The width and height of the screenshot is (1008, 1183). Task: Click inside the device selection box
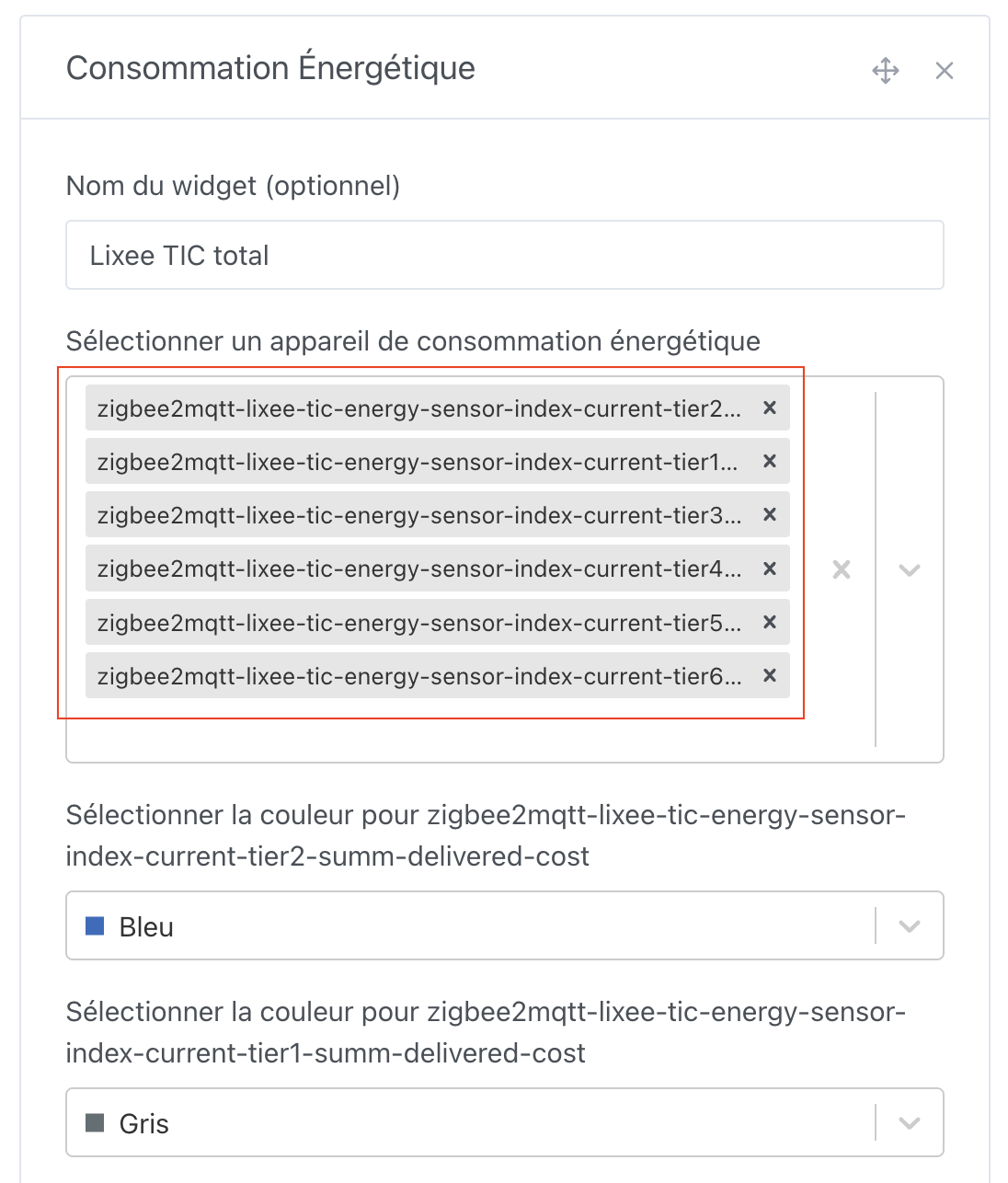click(460, 727)
